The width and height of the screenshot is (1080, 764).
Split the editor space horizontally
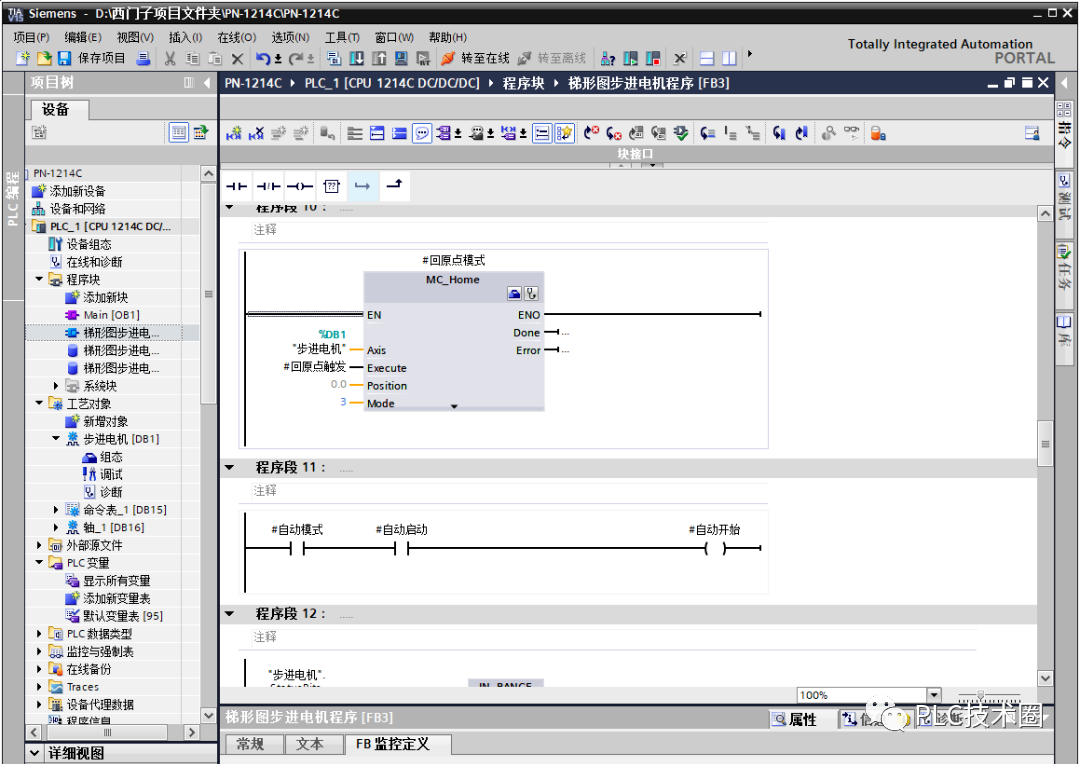(x=707, y=59)
